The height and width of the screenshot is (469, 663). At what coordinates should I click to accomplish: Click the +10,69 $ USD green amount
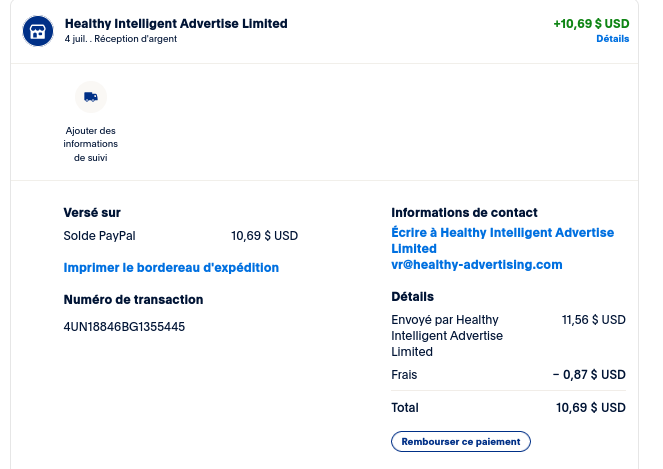[591, 24]
